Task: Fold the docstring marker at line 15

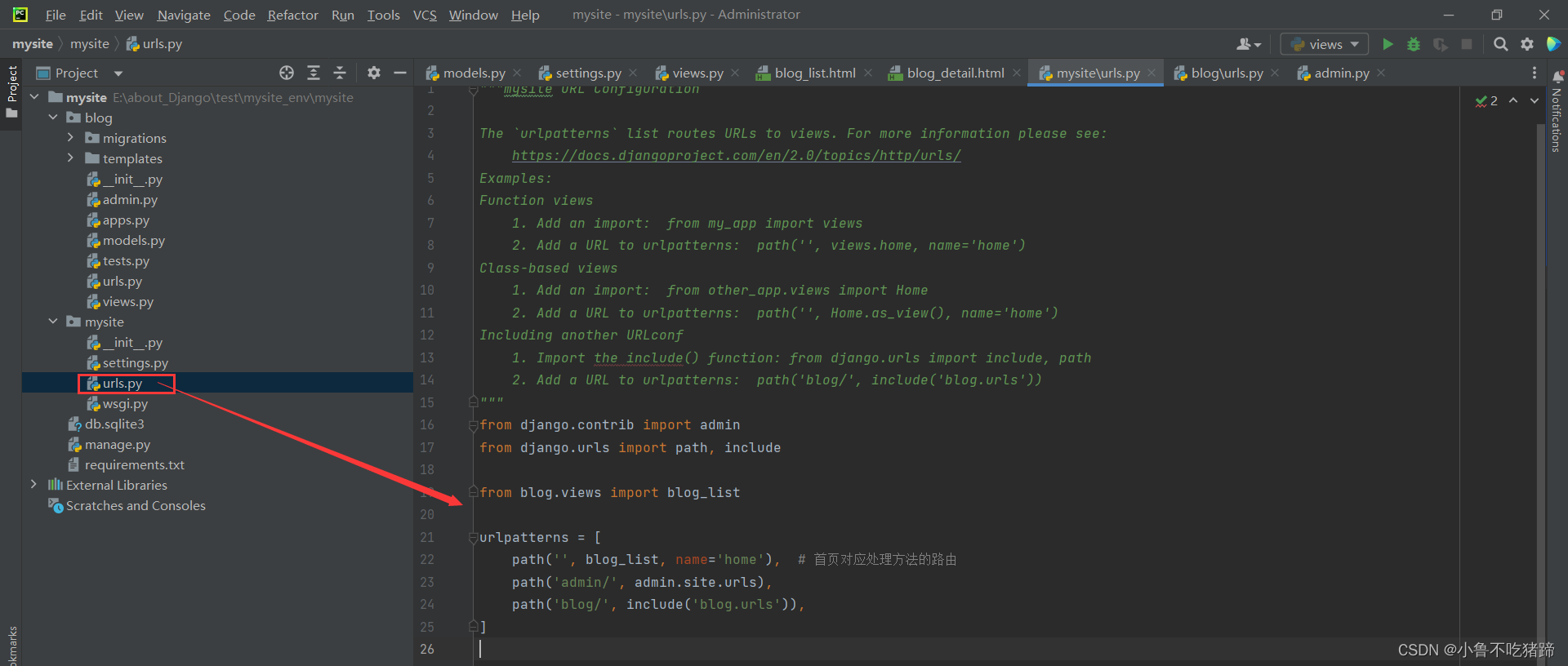Action: [473, 402]
